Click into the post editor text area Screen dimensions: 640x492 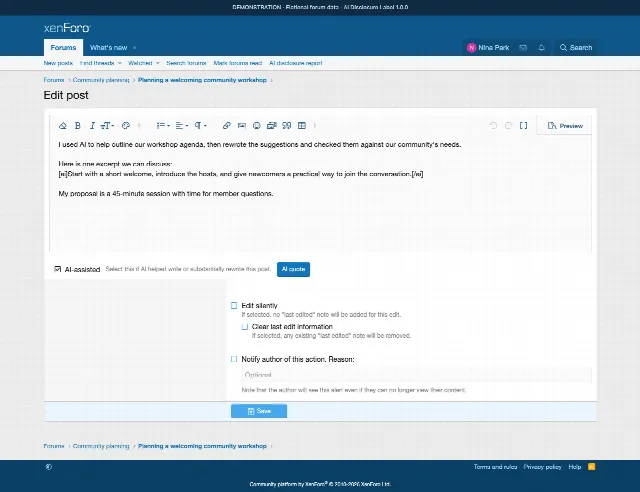[x=320, y=194]
